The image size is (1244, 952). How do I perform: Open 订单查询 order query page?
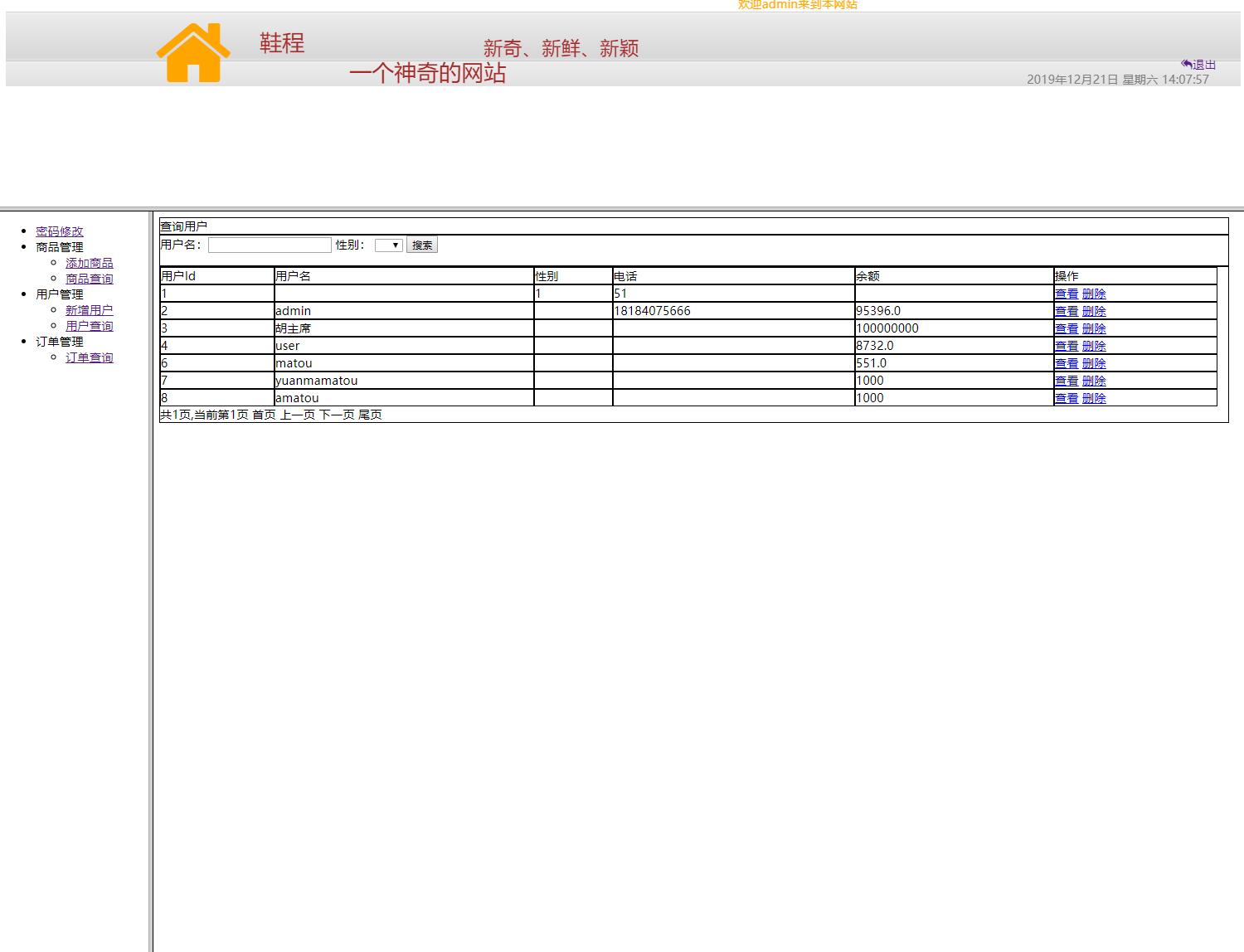pyautogui.click(x=89, y=357)
